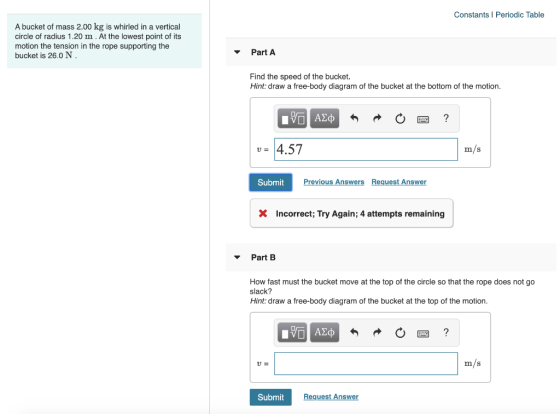Show keyboard shortcuts in the Part B toolbar
This screenshot has width=560, height=414.
[423, 334]
